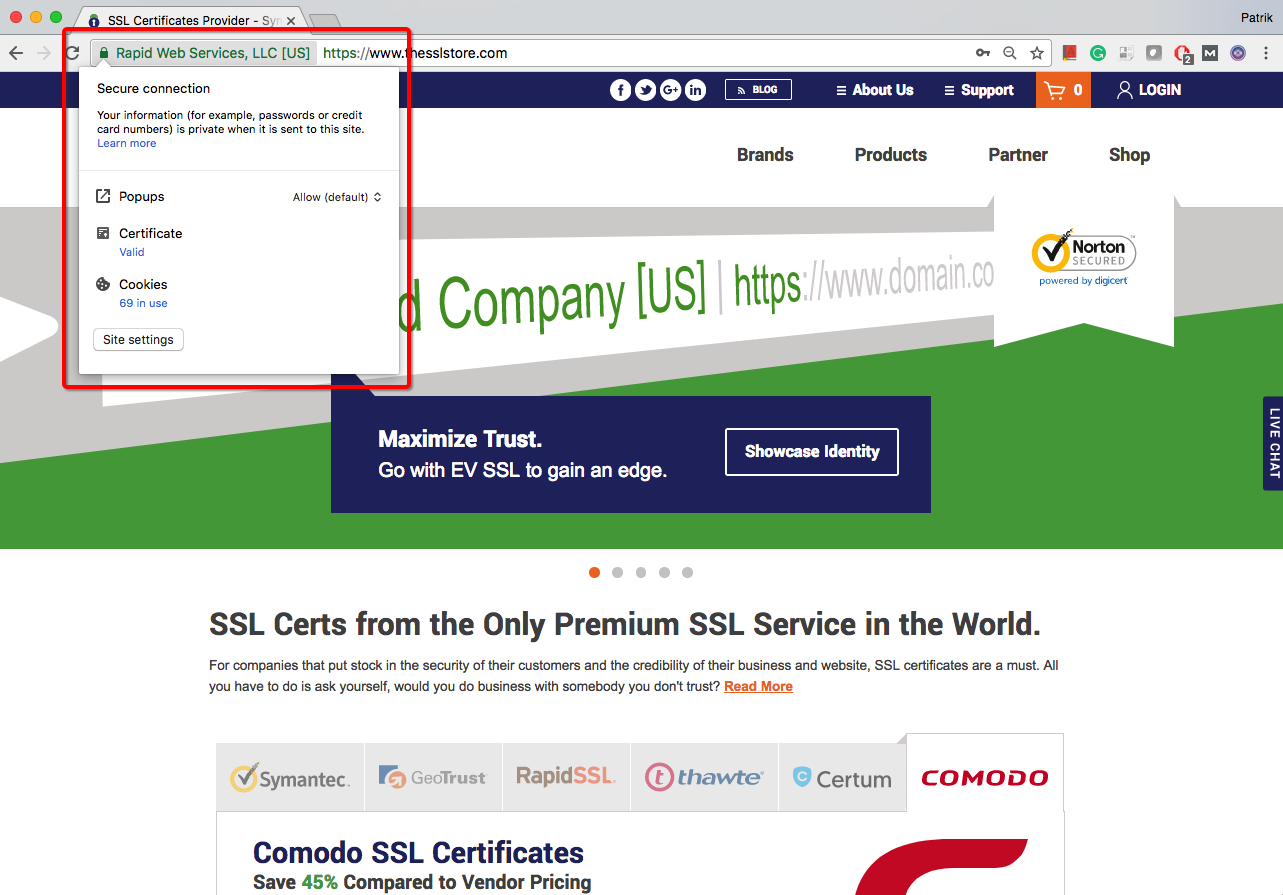The image size is (1283, 895).
Task: Click the Secure connection popup heading
Action: [153, 89]
